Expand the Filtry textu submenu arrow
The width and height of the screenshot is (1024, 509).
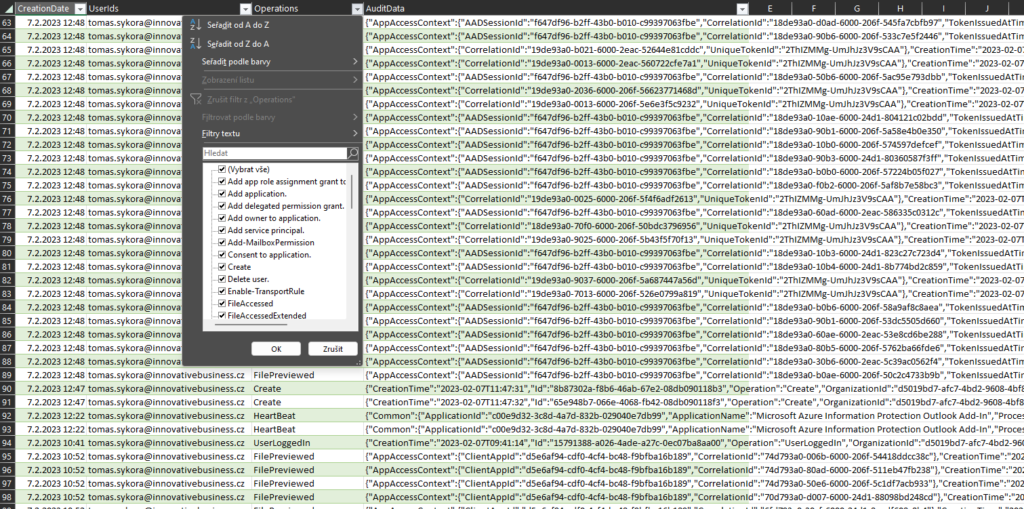pyautogui.click(x=355, y=133)
